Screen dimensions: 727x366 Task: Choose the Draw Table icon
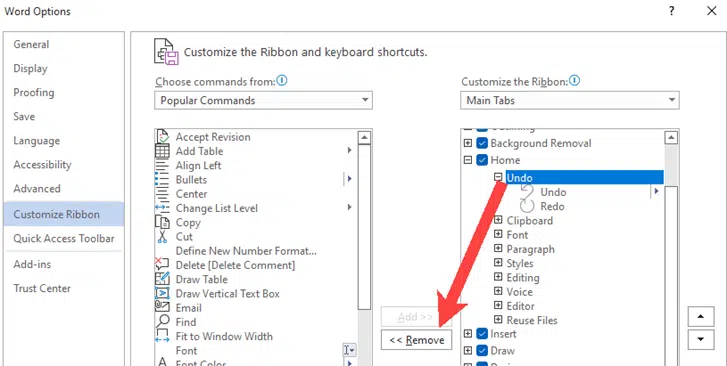(x=162, y=279)
